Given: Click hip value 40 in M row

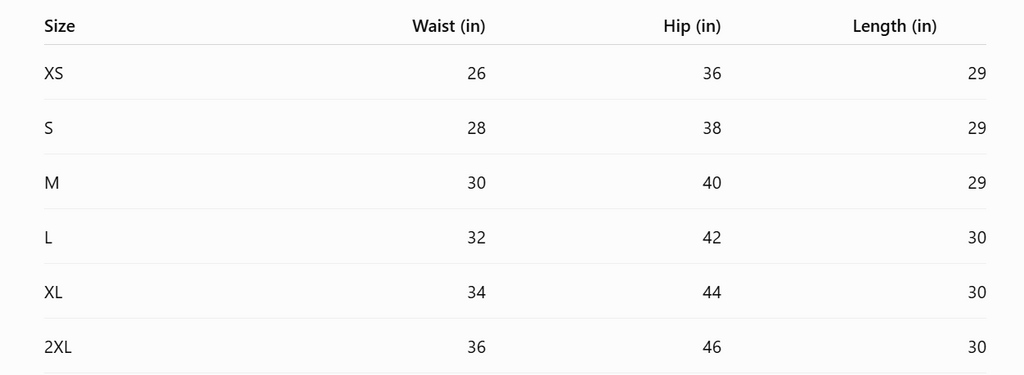Looking at the screenshot, I should pos(712,183).
